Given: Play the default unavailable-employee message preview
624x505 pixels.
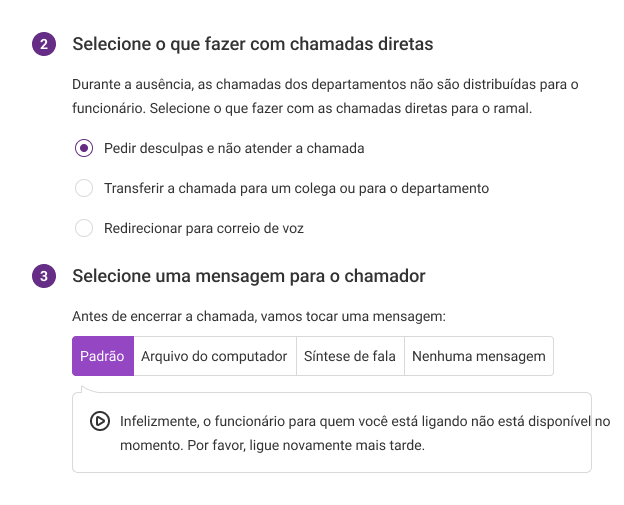Looking at the screenshot, I should coord(99,421).
